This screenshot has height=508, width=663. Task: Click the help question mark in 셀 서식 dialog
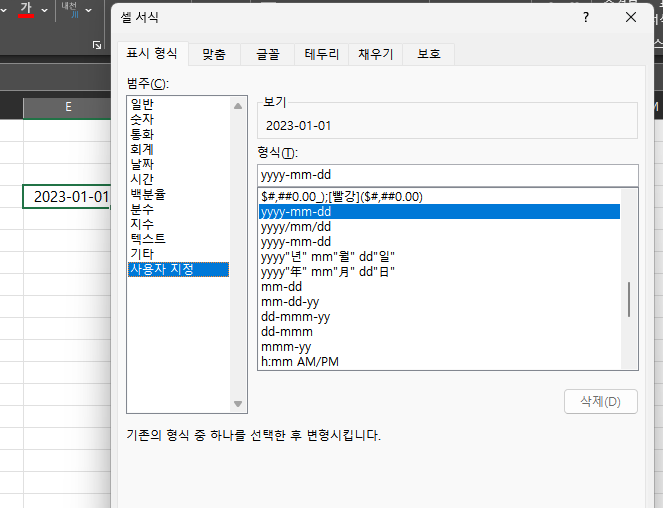click(x=586, y=17)
